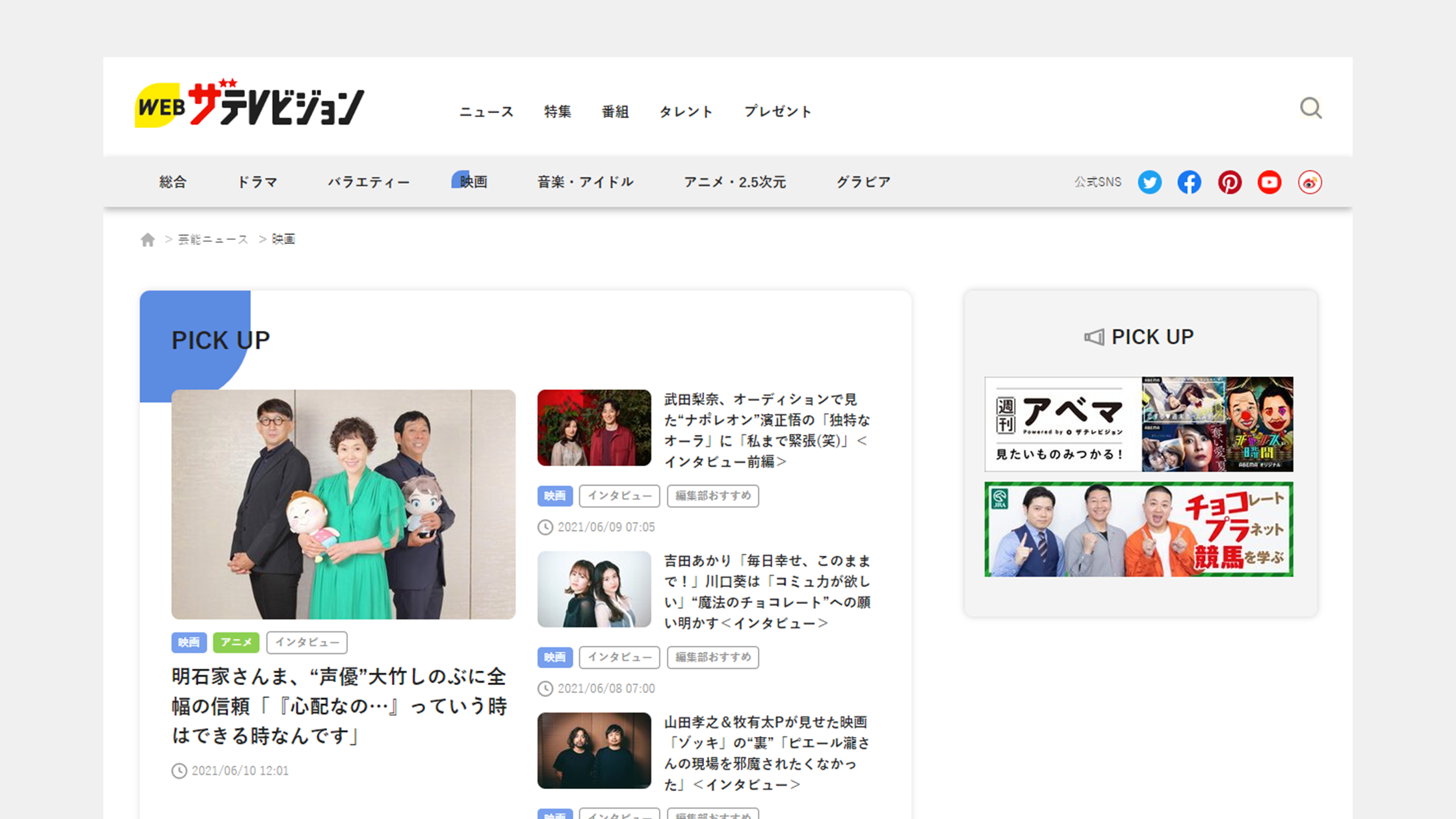Select the 映画 category tab

473,181
